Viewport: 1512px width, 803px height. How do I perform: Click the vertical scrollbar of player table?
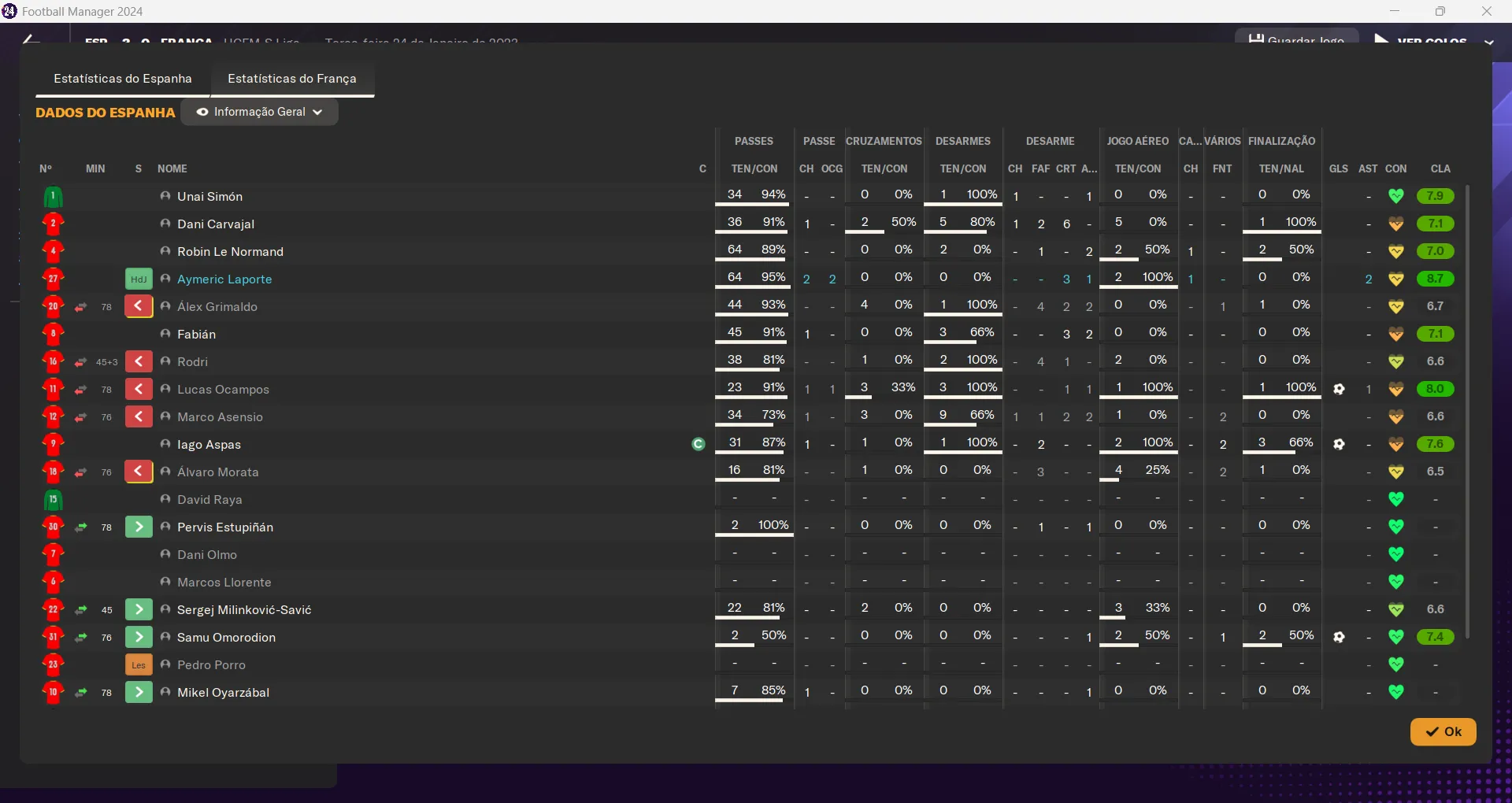[x=1466, y=412]
